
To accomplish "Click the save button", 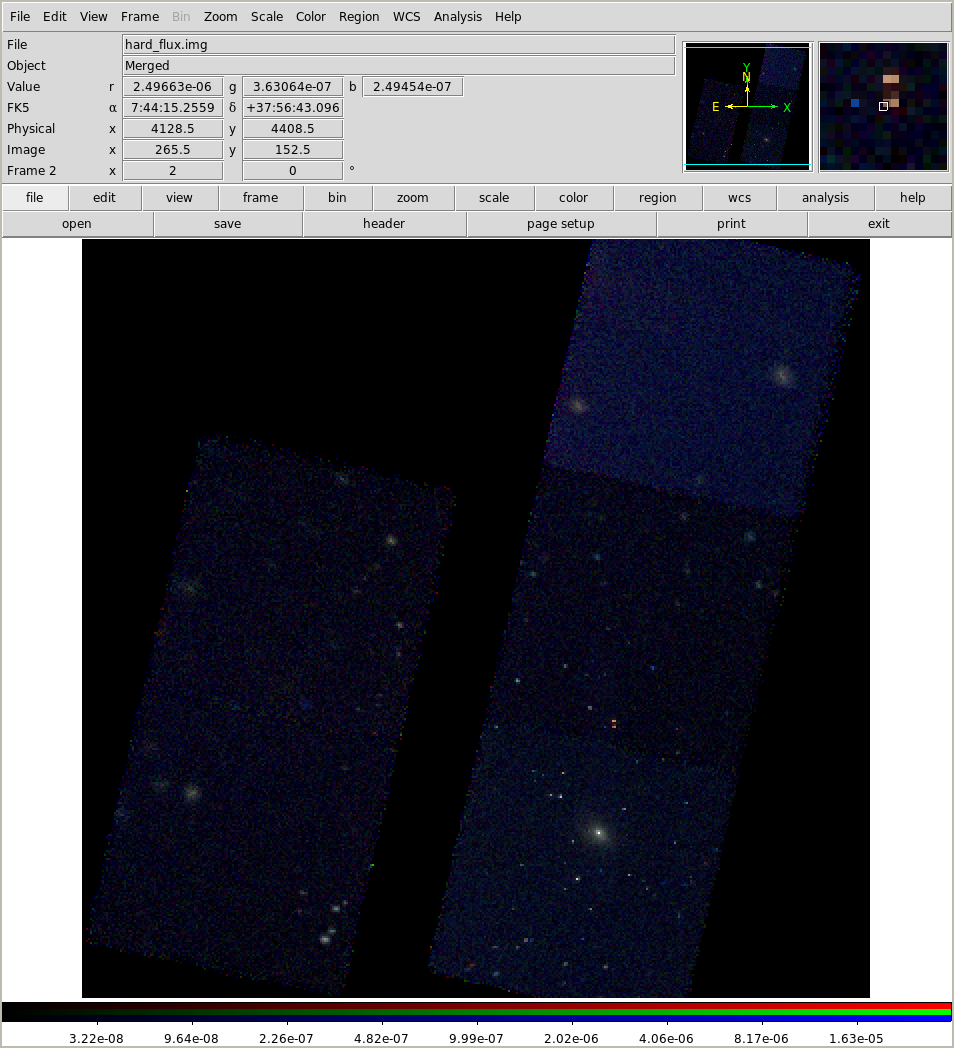I will coord(228,224).
